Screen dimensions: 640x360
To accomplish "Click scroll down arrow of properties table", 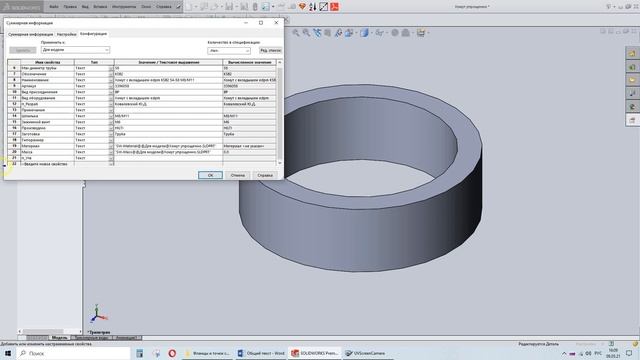I will [x=280, y=163].
